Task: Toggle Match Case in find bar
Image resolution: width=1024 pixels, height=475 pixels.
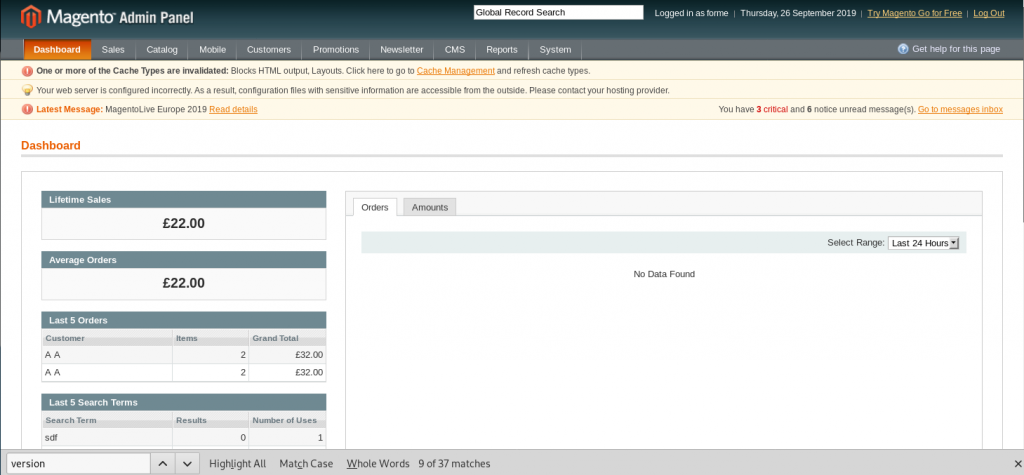Action: pyautogui.click(x=306, y=464)
